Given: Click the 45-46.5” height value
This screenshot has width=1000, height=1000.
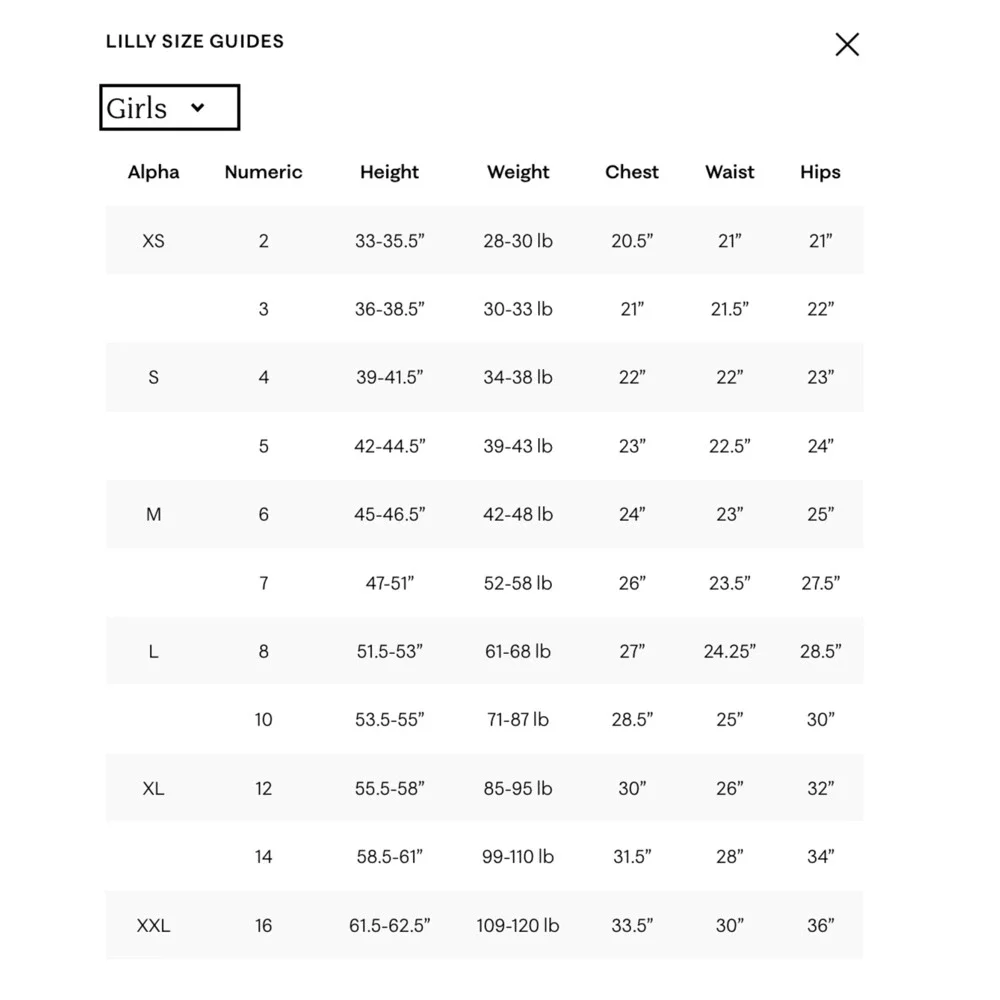Looking at the screenshot, I should click(x=390, y=515).
